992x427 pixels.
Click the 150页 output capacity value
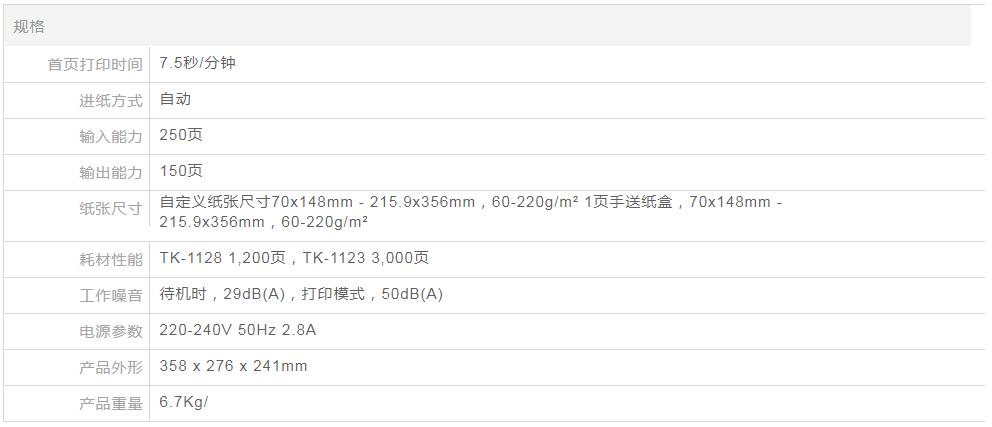[181, 171]
